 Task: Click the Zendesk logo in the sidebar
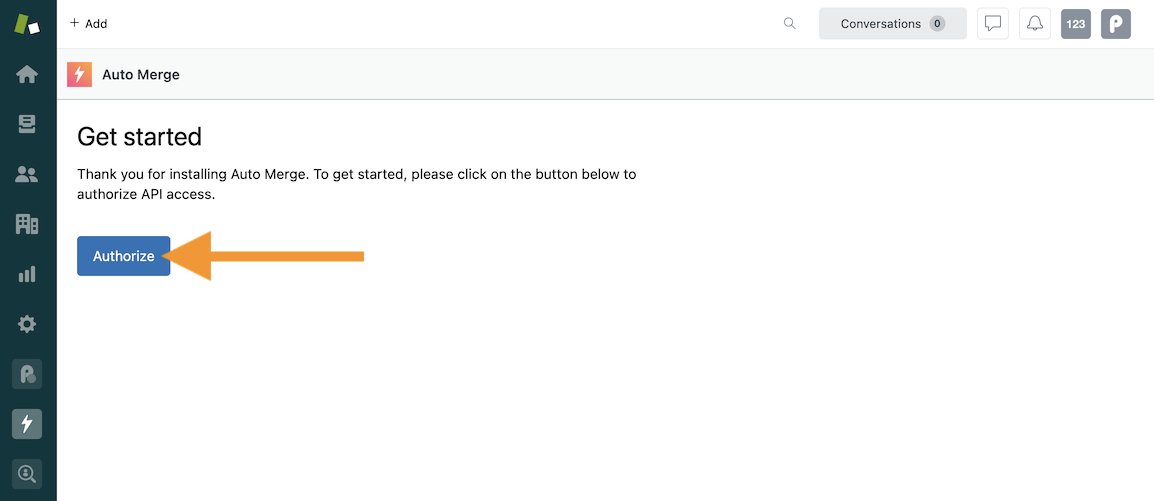tap(27, 24)
